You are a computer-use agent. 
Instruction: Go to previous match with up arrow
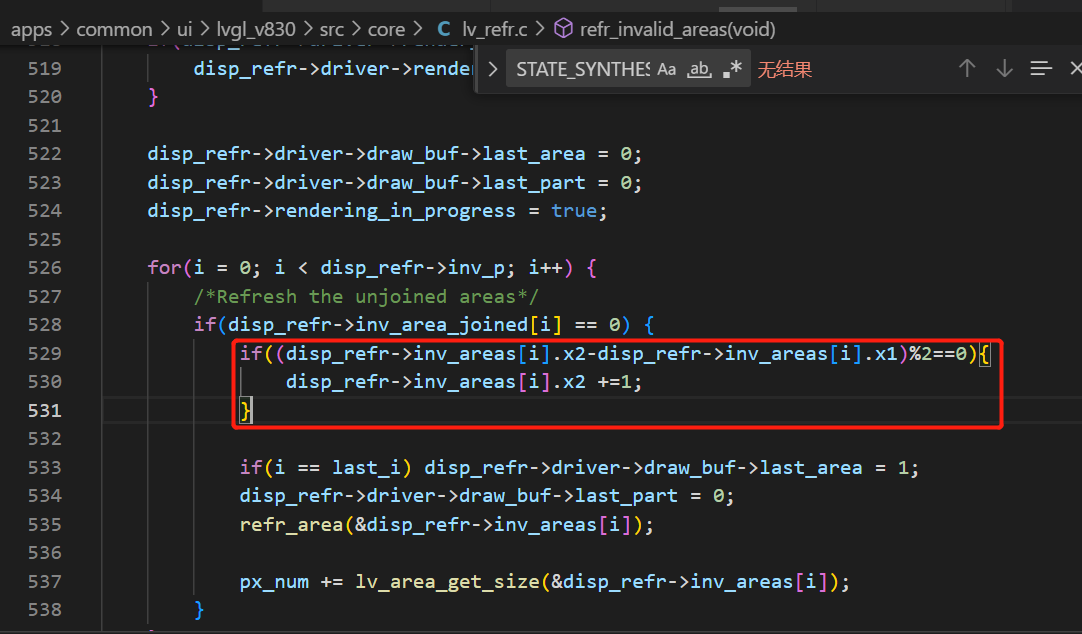click(x=967, y=68)
